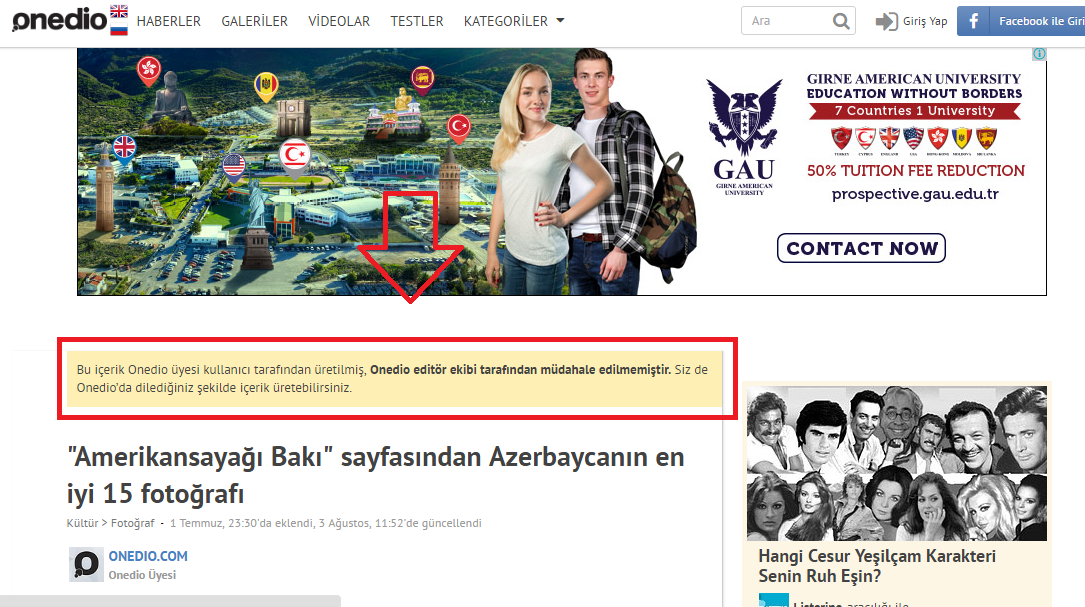Click the ad info icon on banner
Image resolution: width=1085 pixels, height=607 pixels.
tap(1039, 54)
